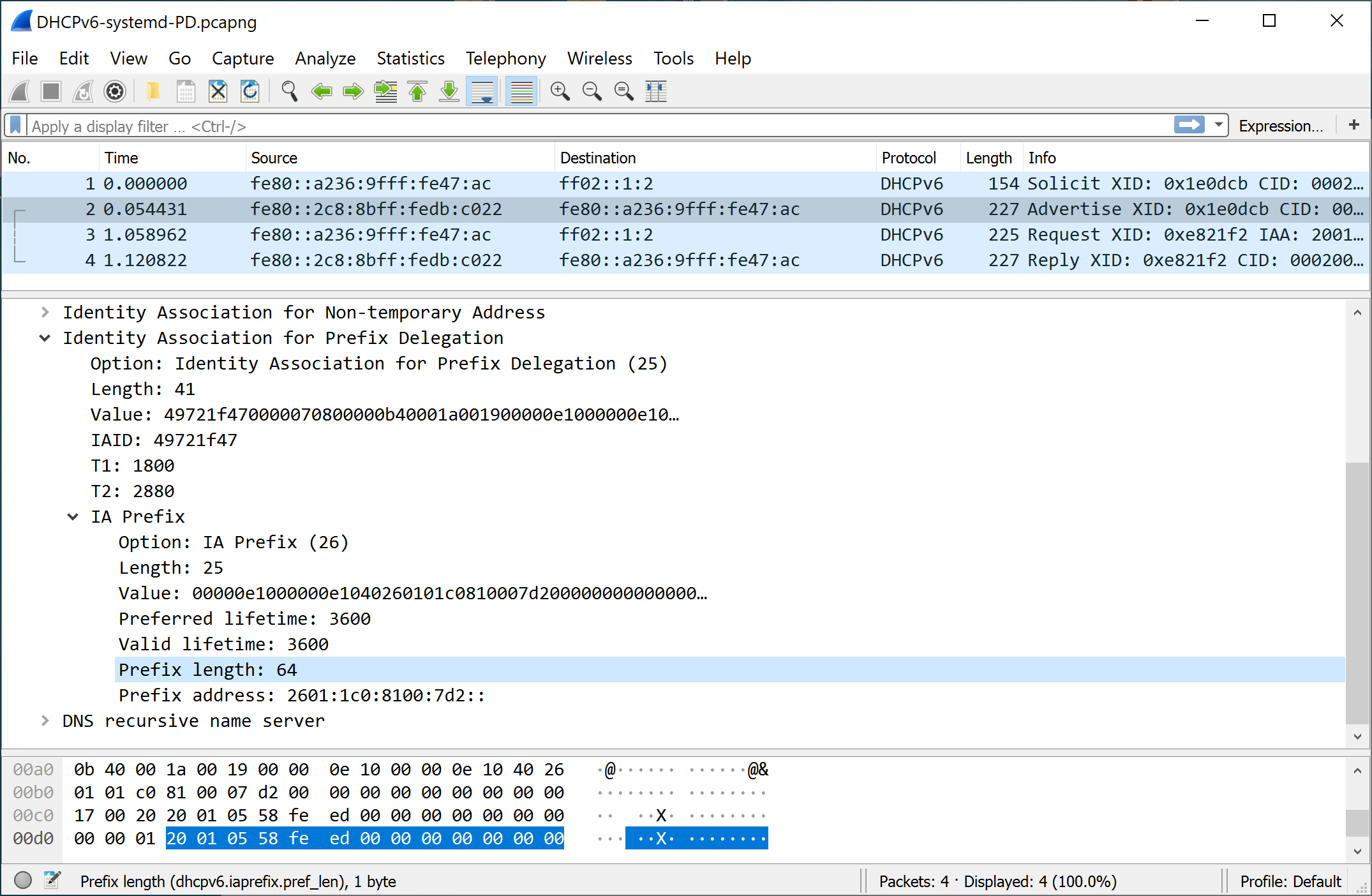Open capture options with the gear icon
This screenshot has width=1372, height=896.
115,91
